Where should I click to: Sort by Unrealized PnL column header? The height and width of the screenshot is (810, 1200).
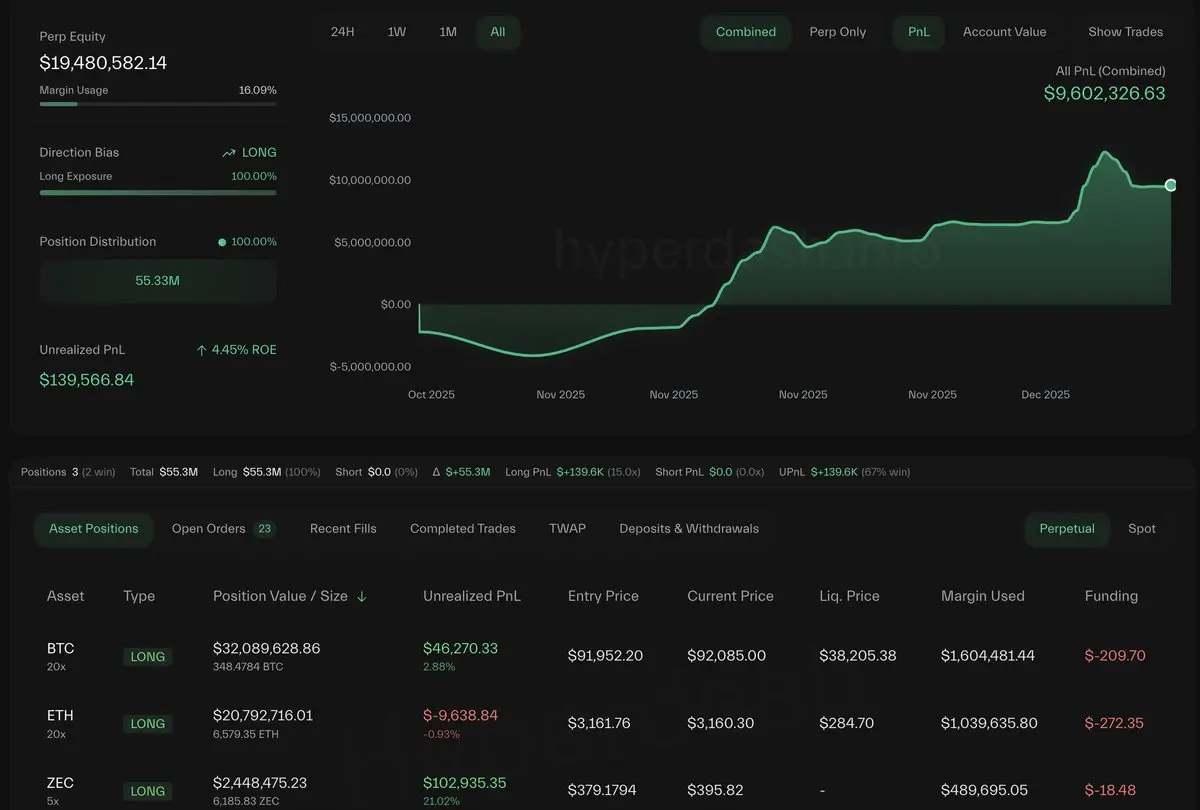(472, 596)
